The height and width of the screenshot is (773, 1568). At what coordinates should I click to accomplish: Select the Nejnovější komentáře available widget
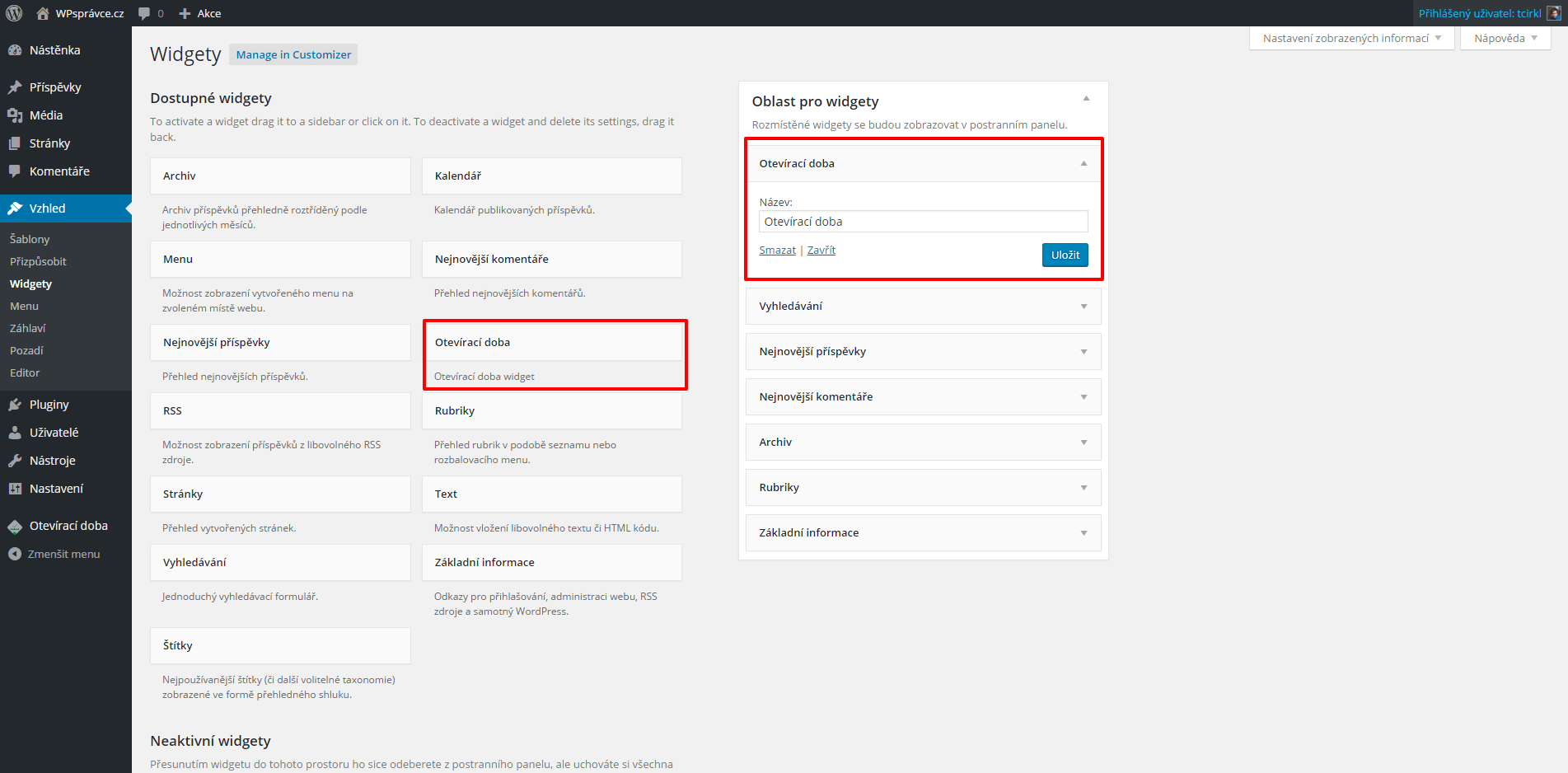pyautogui.click(x=552, y=260)
